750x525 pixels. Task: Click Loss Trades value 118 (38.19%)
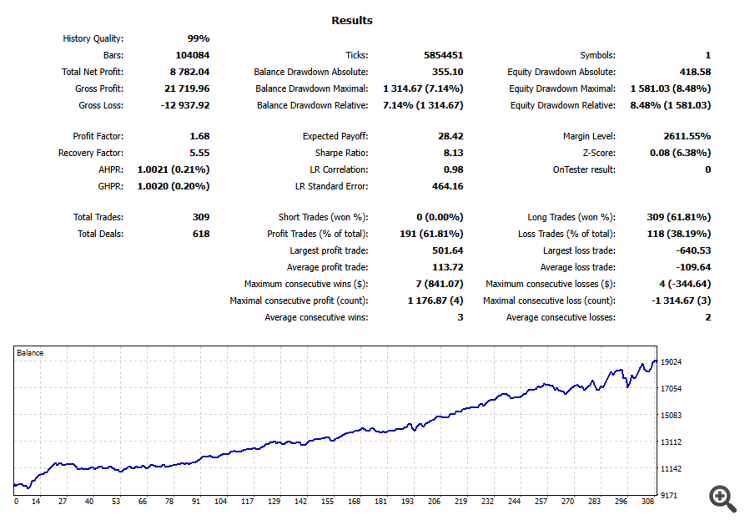(679, 234)
